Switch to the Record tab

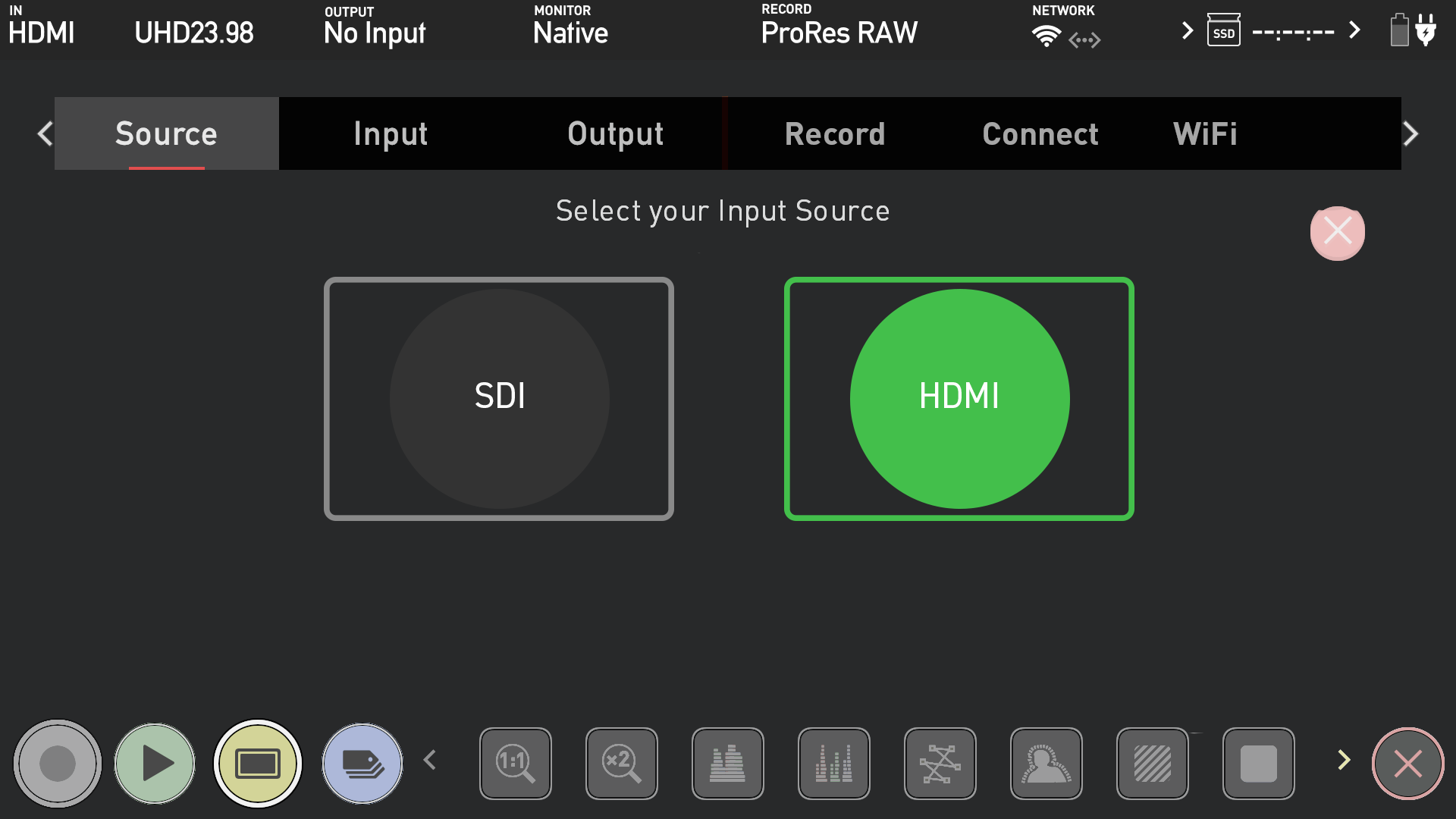click(835, 134)
